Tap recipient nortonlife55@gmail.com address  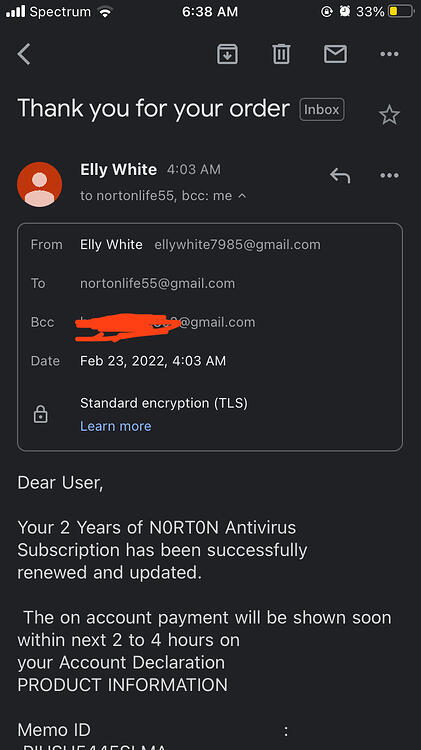pyautogui.click(x=157, y=283)
